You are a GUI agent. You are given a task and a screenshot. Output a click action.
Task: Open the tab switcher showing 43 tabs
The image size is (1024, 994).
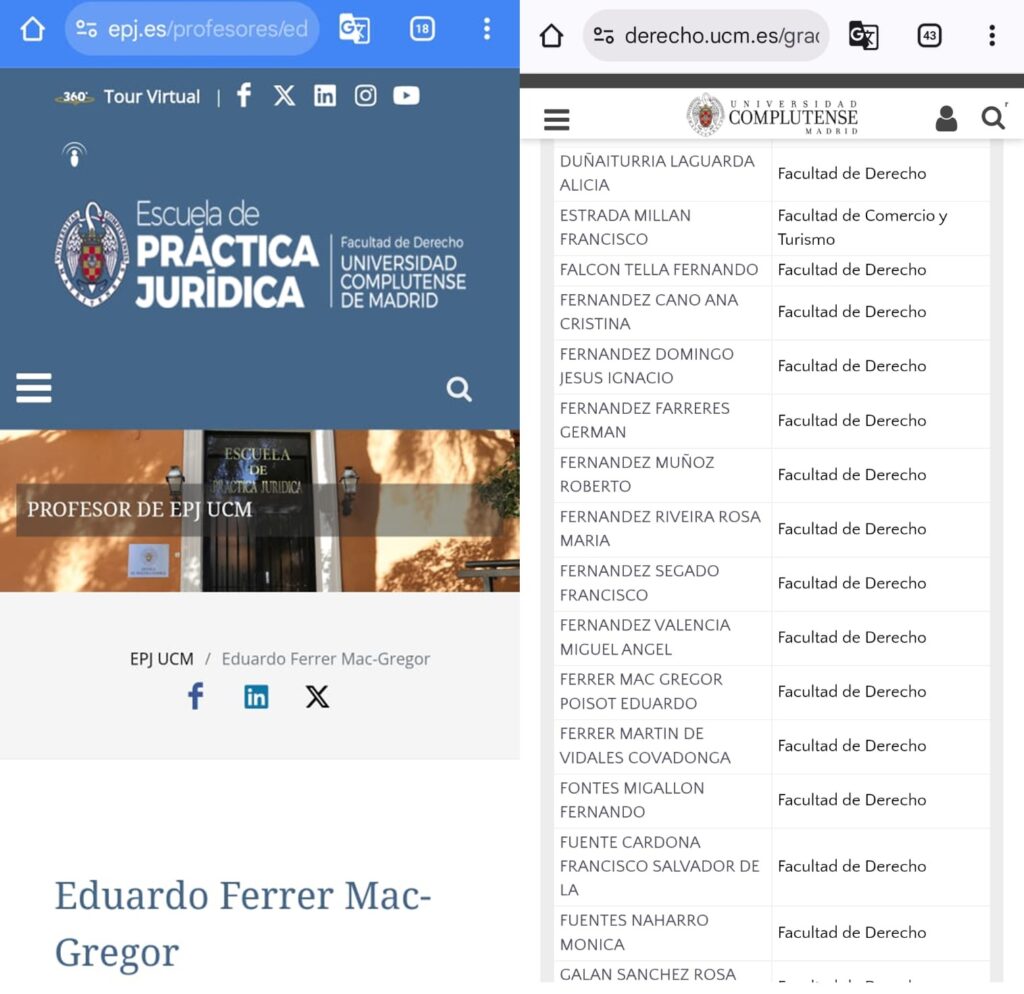(929, 35)
